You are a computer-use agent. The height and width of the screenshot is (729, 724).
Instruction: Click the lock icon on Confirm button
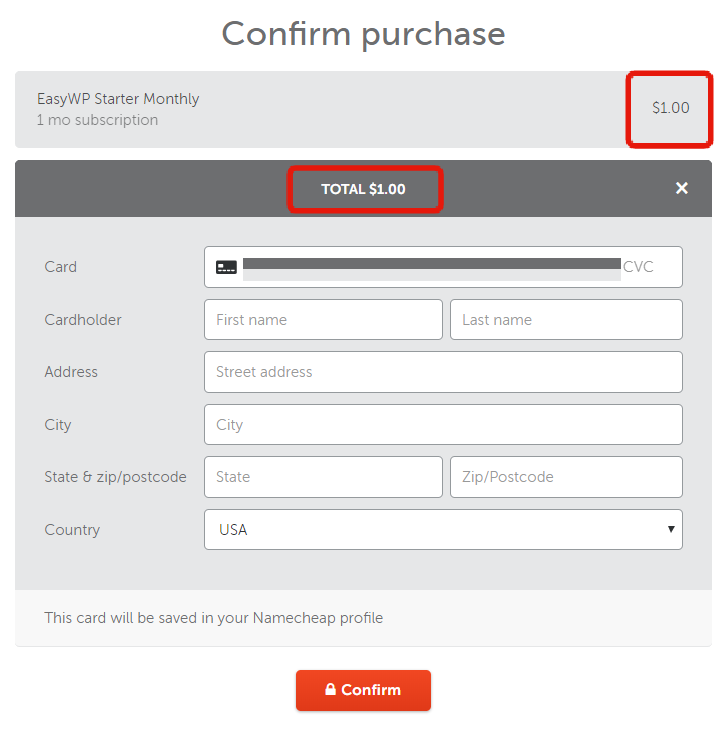click(330, 689)
